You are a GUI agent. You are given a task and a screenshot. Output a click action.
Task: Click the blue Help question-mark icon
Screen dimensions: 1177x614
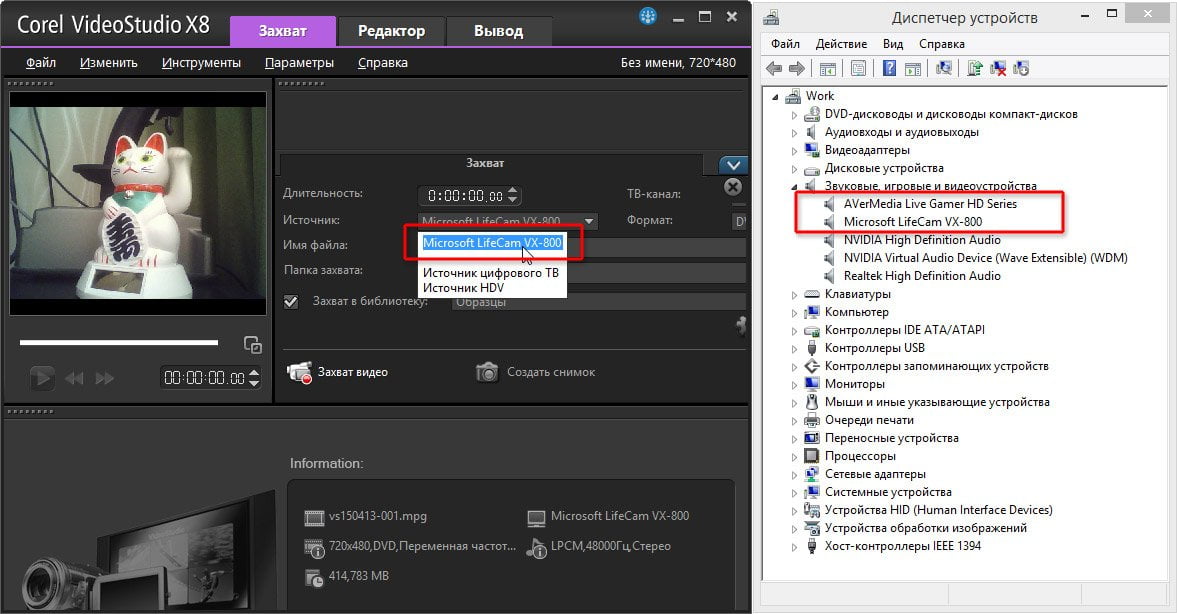click(x=890, y=69)
